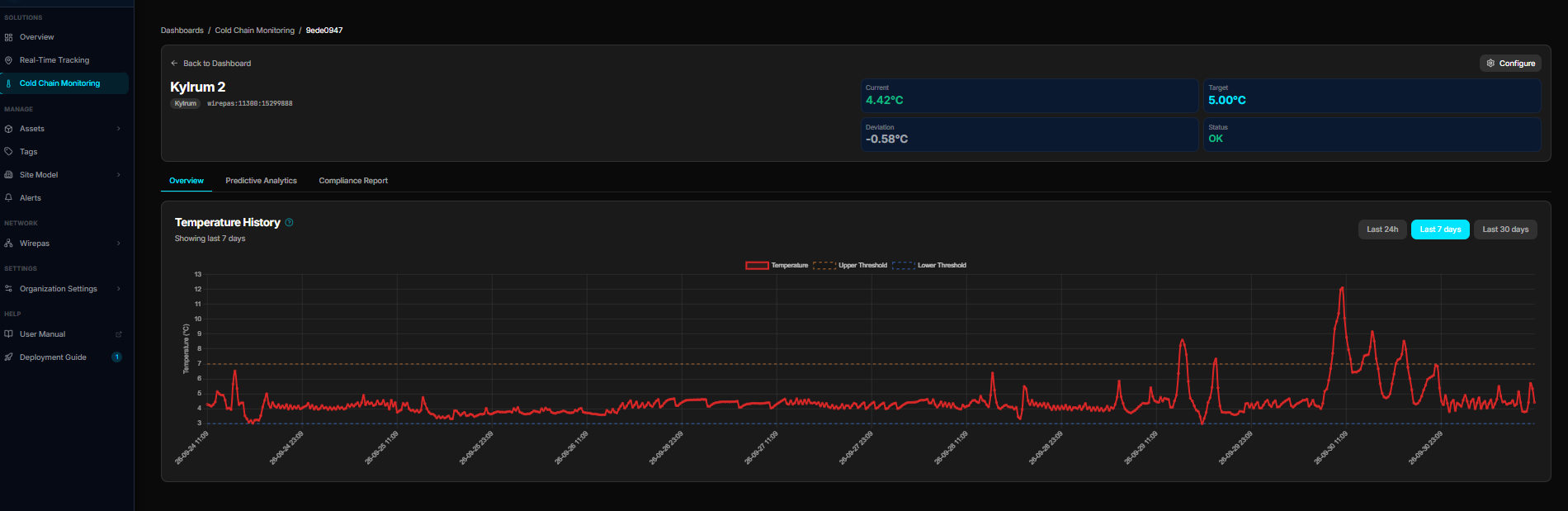Click the Site Model building icon

[8, 175]
